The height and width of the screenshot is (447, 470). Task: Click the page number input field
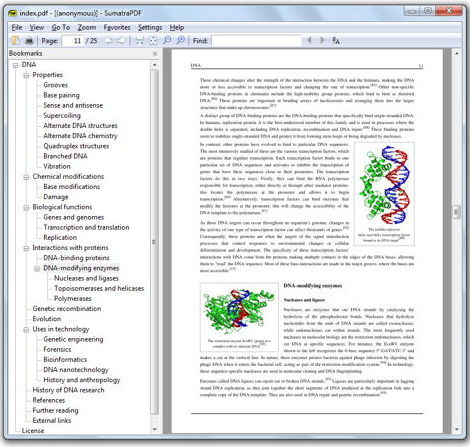click(x=73, y=41)
